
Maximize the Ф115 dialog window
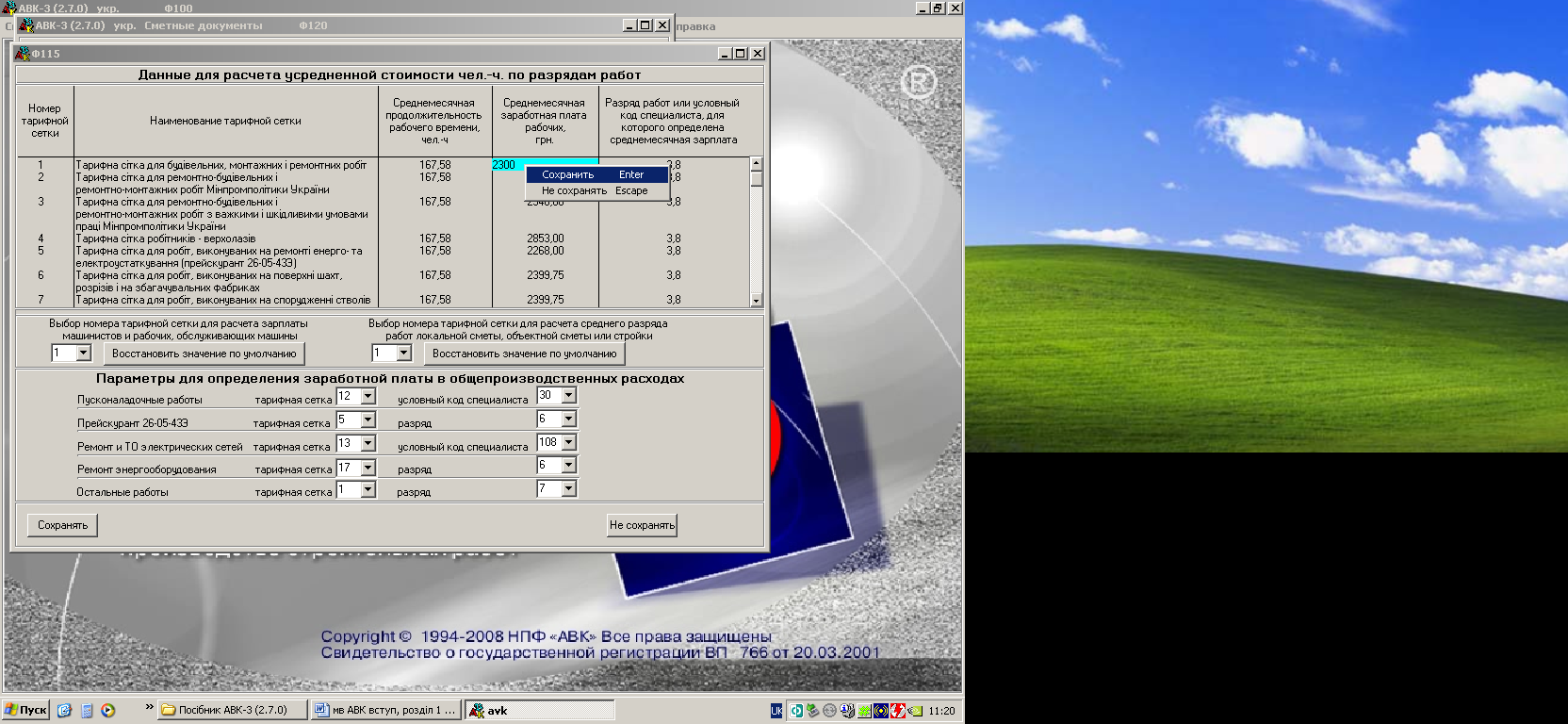741,54
